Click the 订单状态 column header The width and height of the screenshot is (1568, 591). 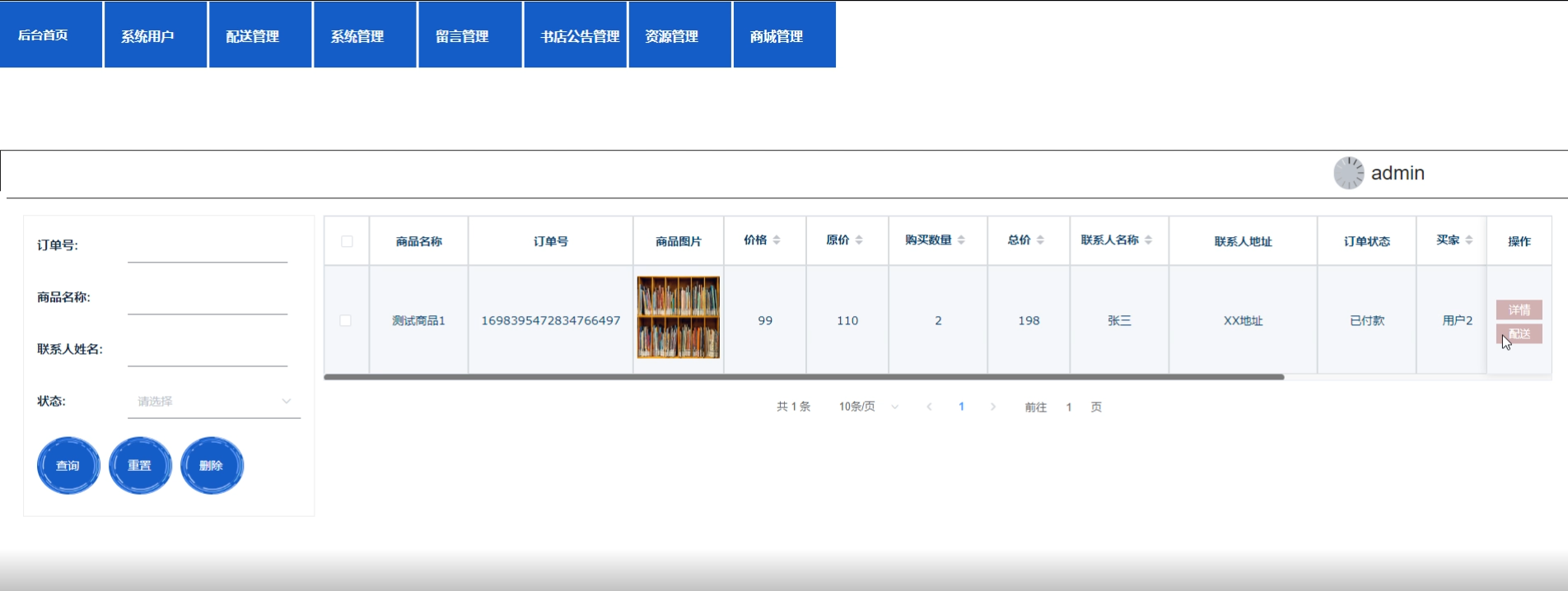1367,241
